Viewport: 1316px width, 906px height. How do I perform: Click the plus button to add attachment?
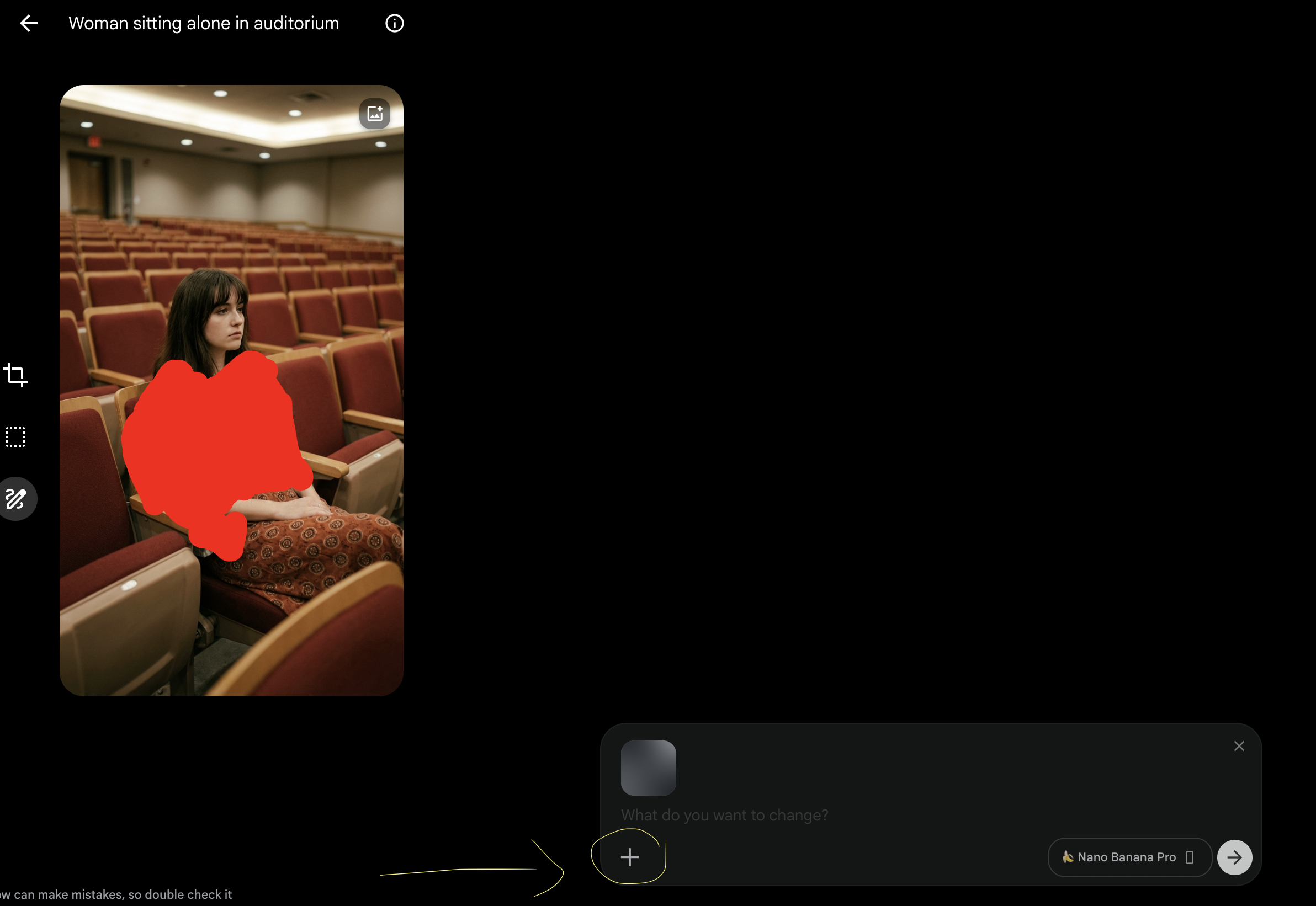coord(629,857)
